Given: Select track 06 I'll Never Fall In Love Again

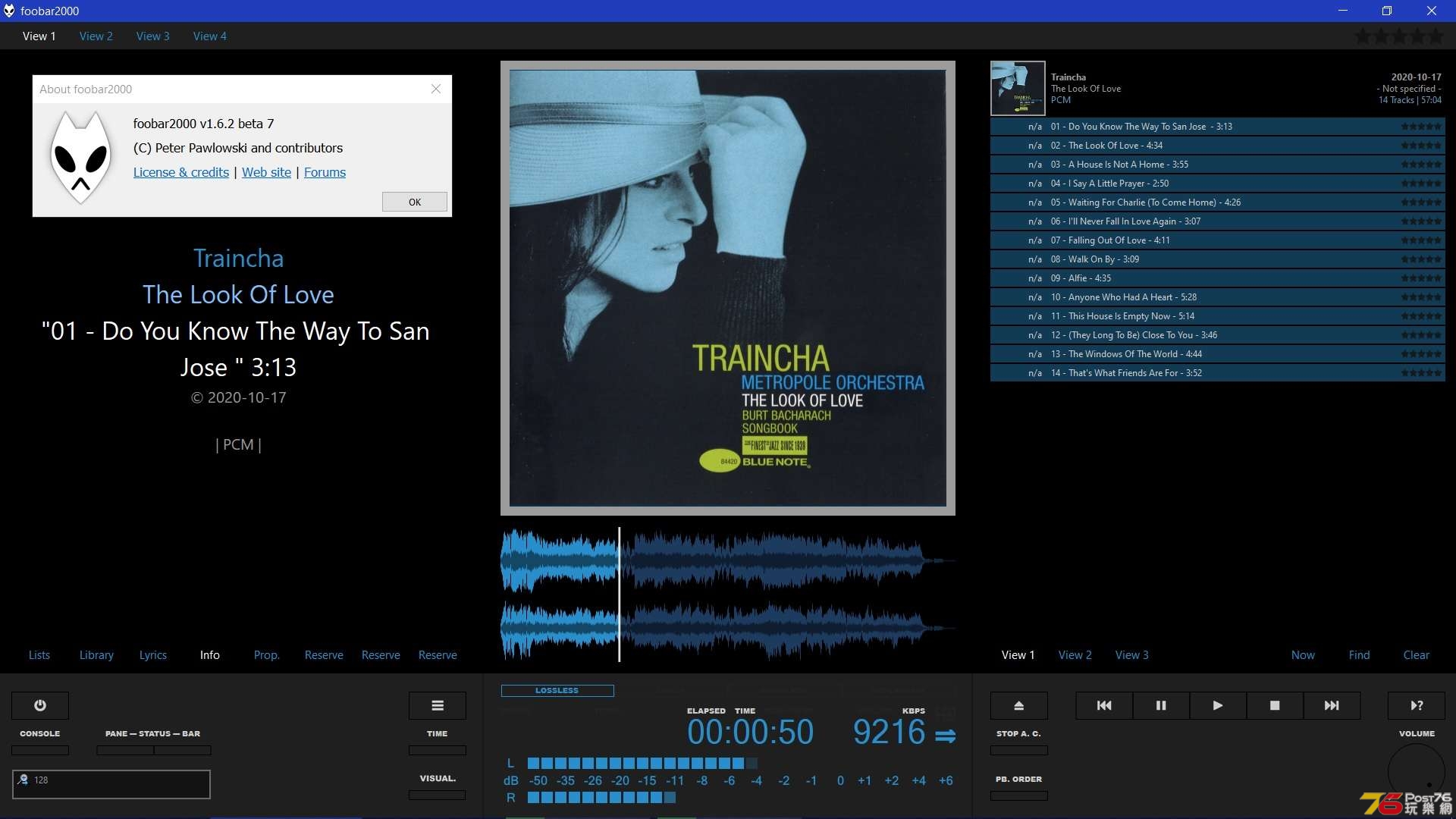Looking at the screenshot, I should click(x=1217, y=221).
